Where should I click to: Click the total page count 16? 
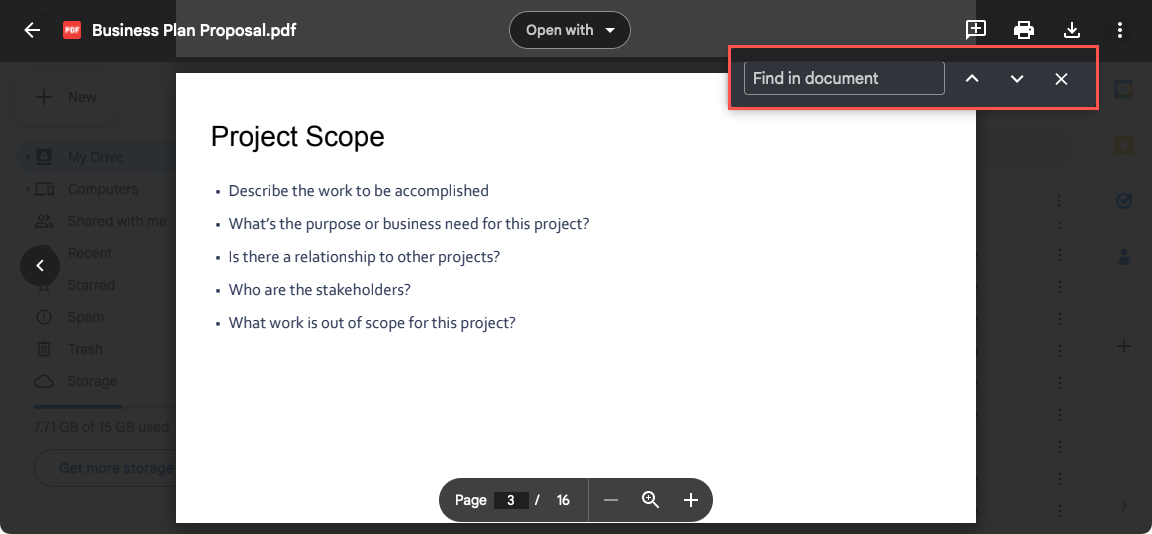pos(564,500)
